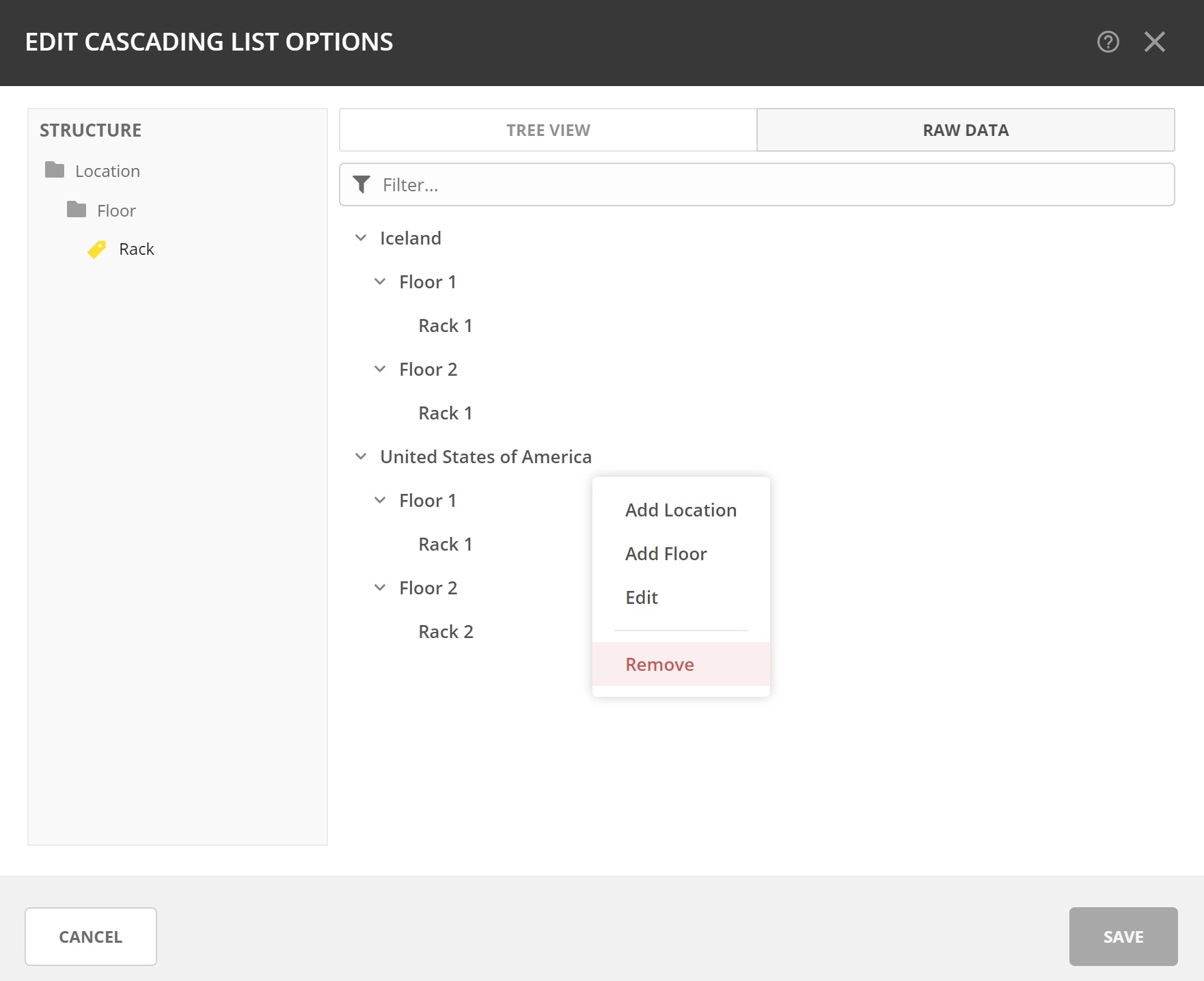The height and width of the screenshot is (981, 1204).
Task: Click the yellow Rack tag icon
Action: coord(97,249)
